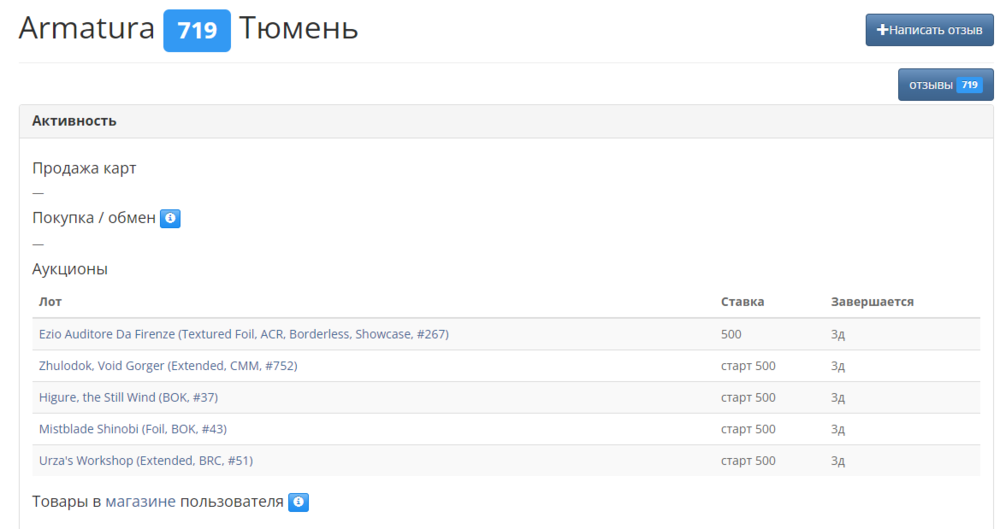1000x529 pixels.
Task: Go to Urza's Workshop auction lot
Action: click(145, 461)
